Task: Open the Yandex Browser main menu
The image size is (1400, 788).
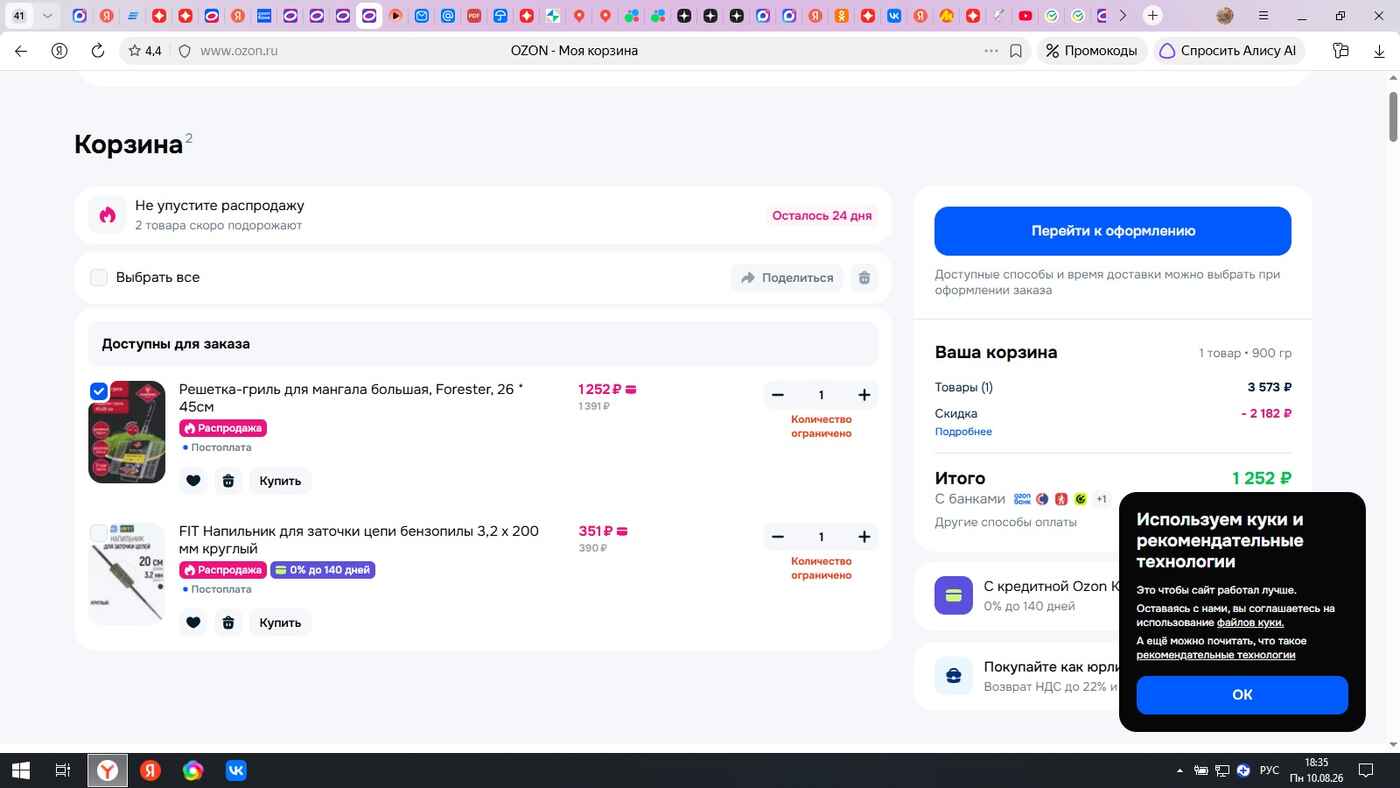Action: tap(1264, 16)
